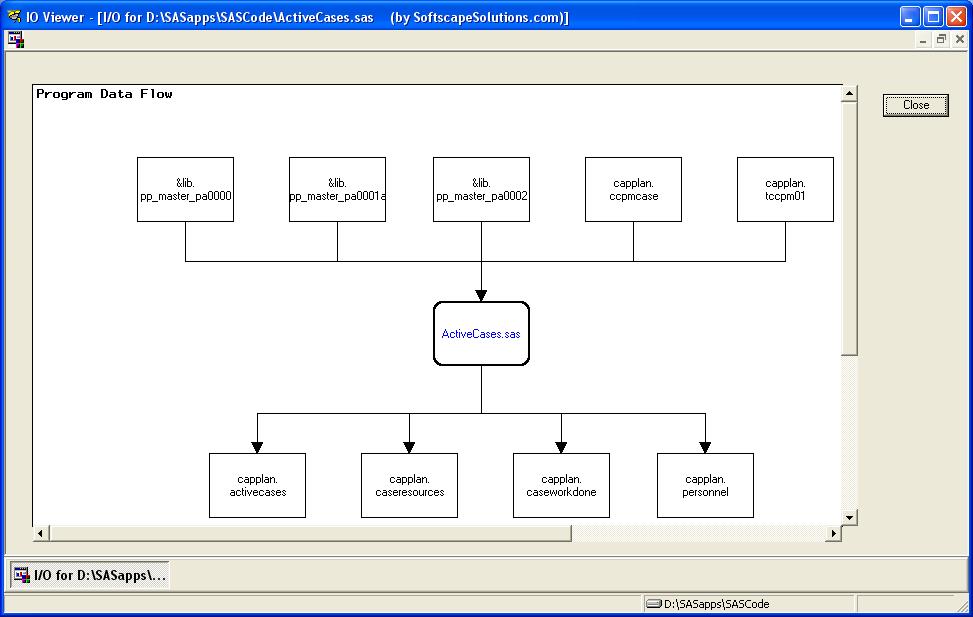
Task: Restore the inner document window
Action: (x=941, y=40)
